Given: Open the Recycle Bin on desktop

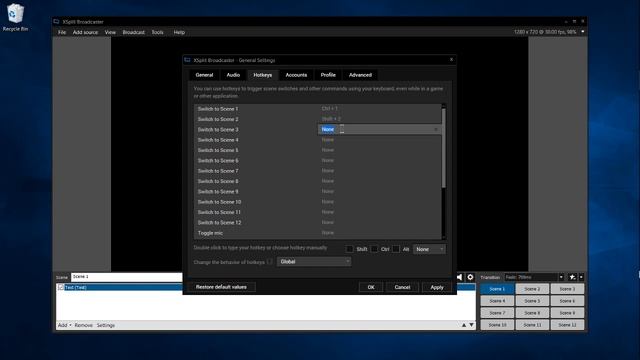Looking at the screenshot, I should coord(15,17).
